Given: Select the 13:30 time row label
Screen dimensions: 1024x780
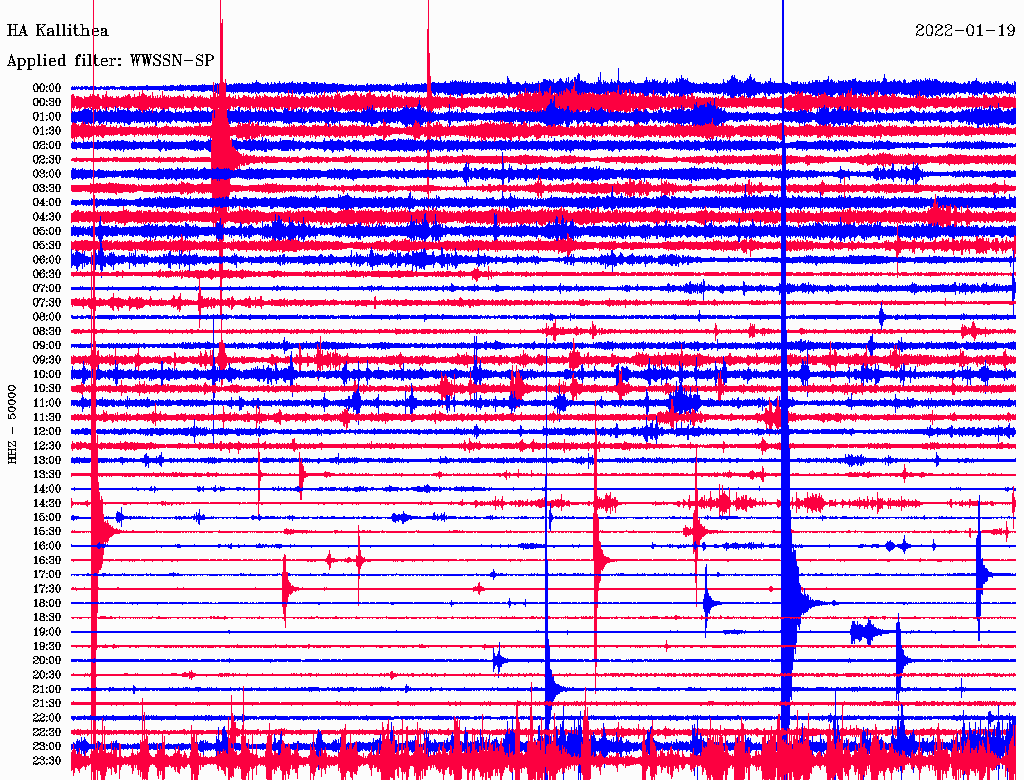Looking at the screenshot, I should pos(47,475).
